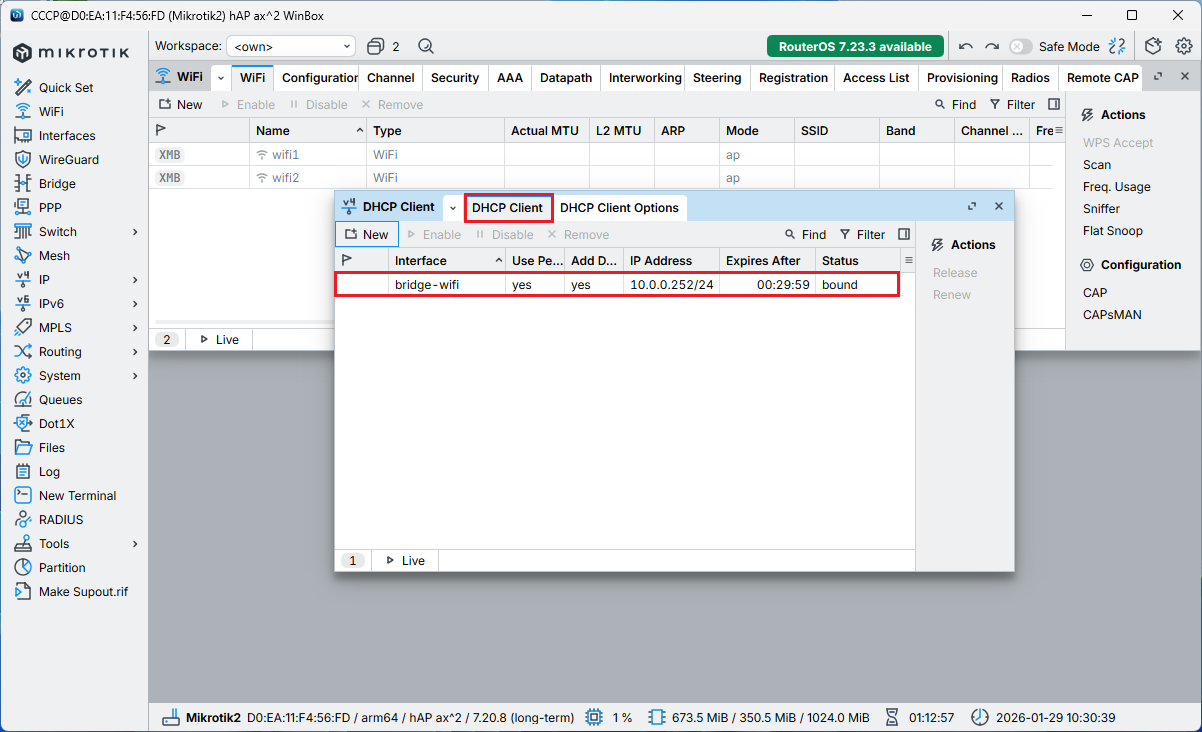Image resolution: width=1202 pixels, height=732 pixels.
Task: Switch to the Channel tab
Action: click(391, 78)
